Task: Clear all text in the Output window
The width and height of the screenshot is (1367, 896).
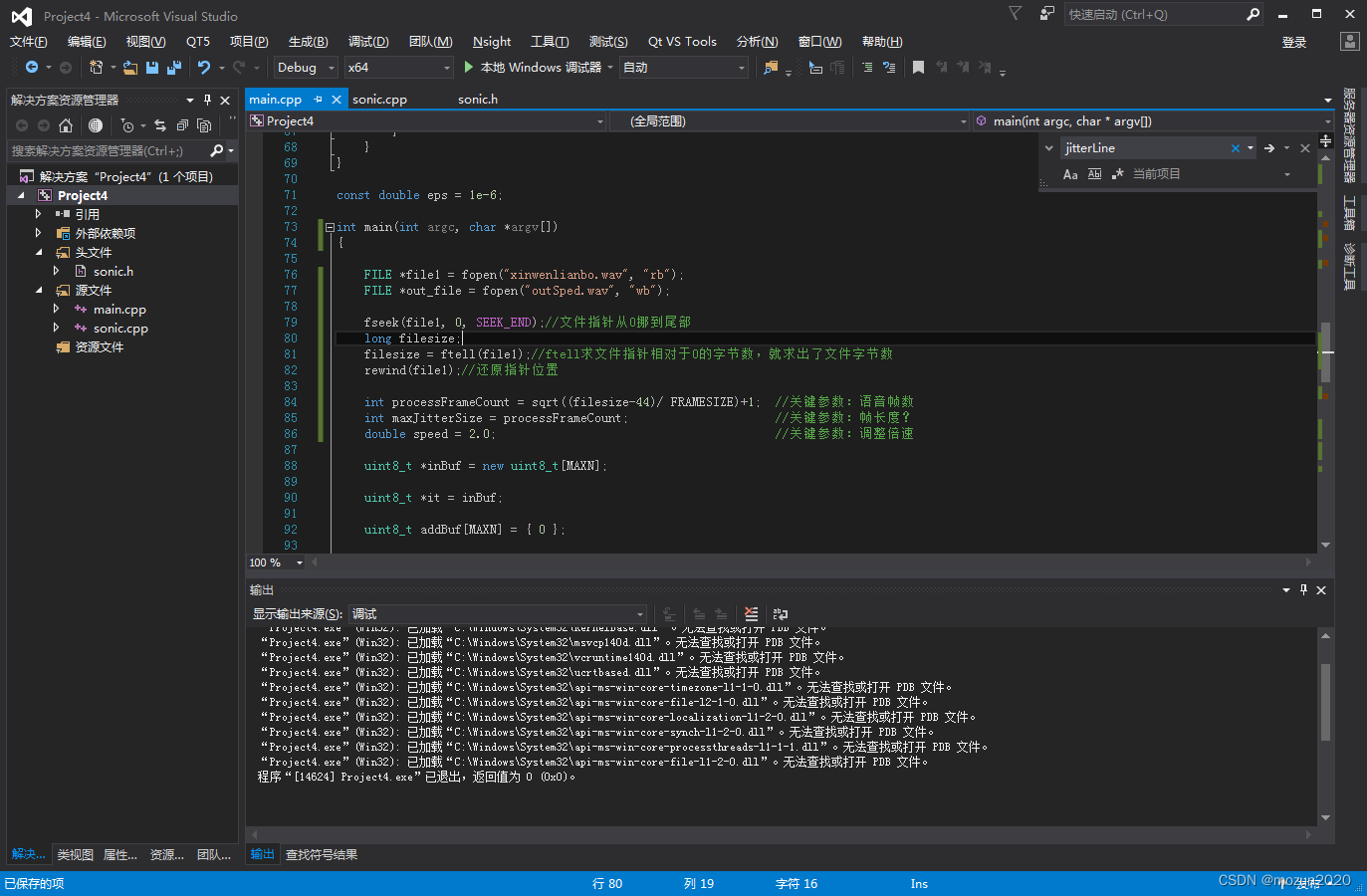Action: click(751, 614)
